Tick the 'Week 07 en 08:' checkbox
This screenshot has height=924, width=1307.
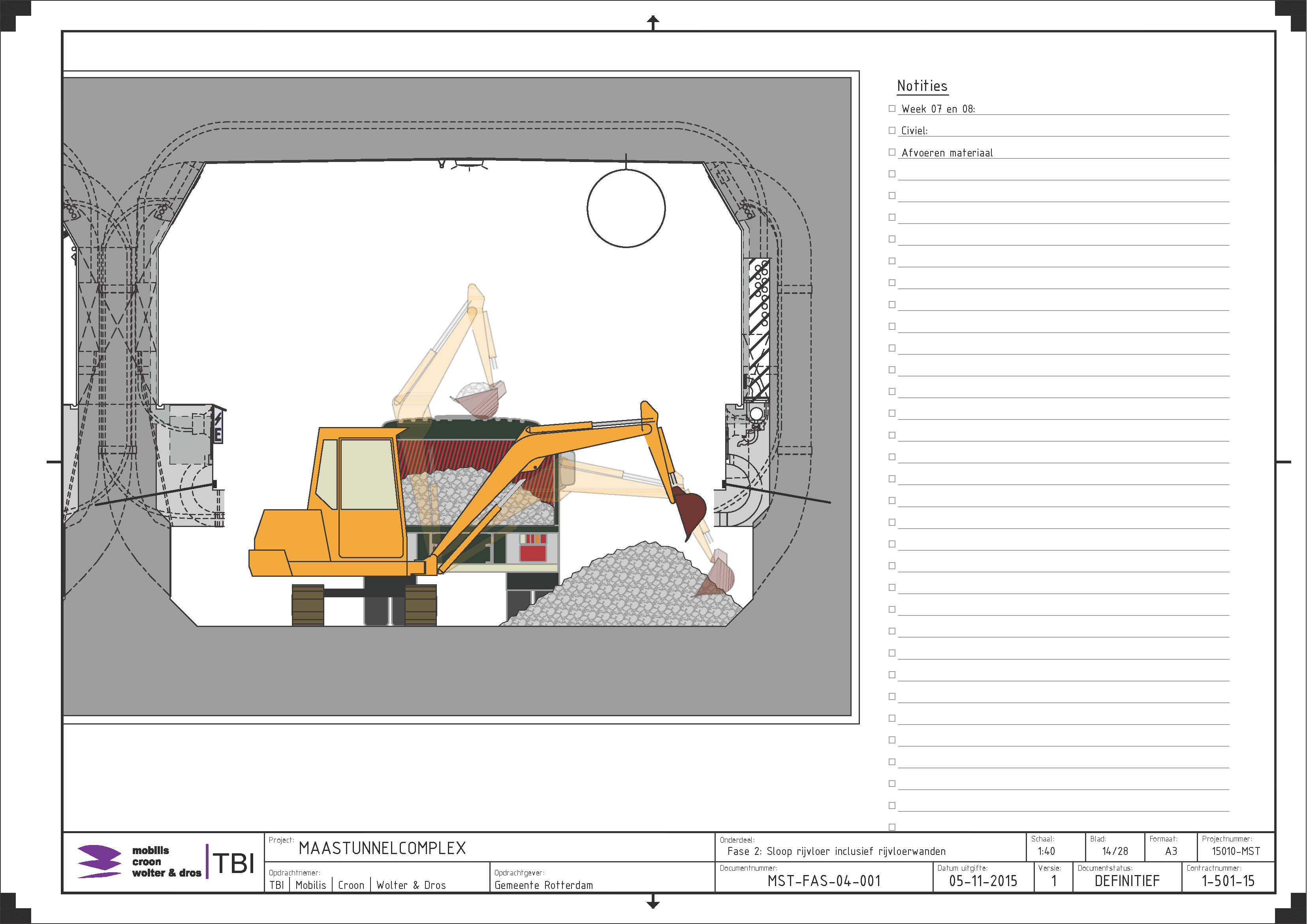892,108
